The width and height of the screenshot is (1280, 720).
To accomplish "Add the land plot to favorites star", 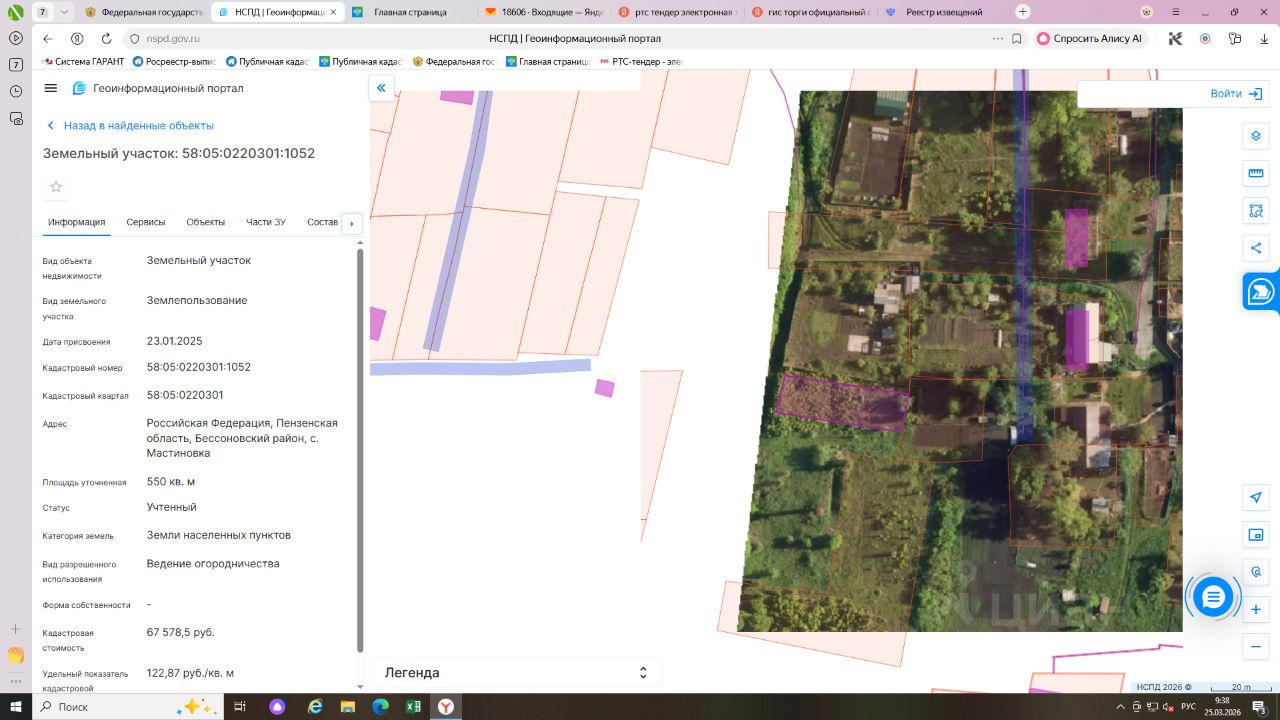I will point(56,187).
